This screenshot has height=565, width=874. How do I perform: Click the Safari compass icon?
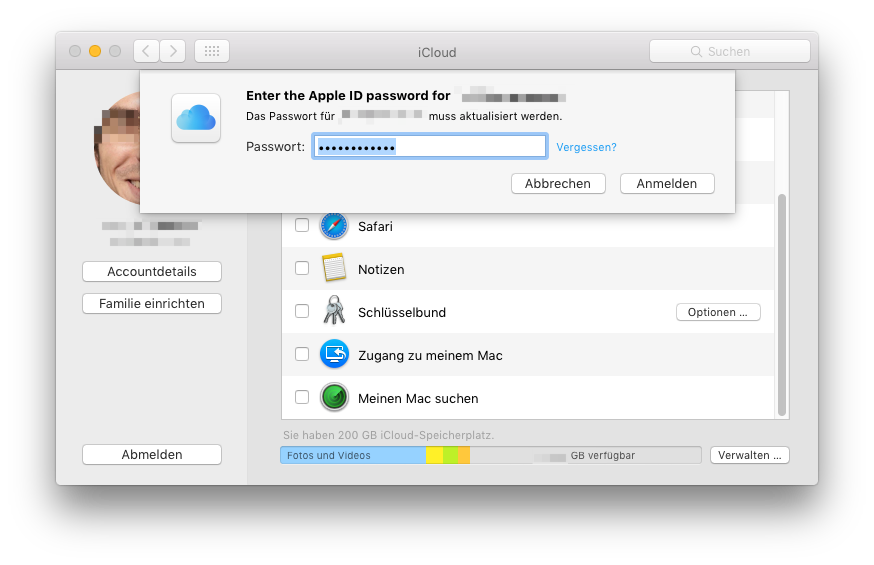(x=334, y=226)
